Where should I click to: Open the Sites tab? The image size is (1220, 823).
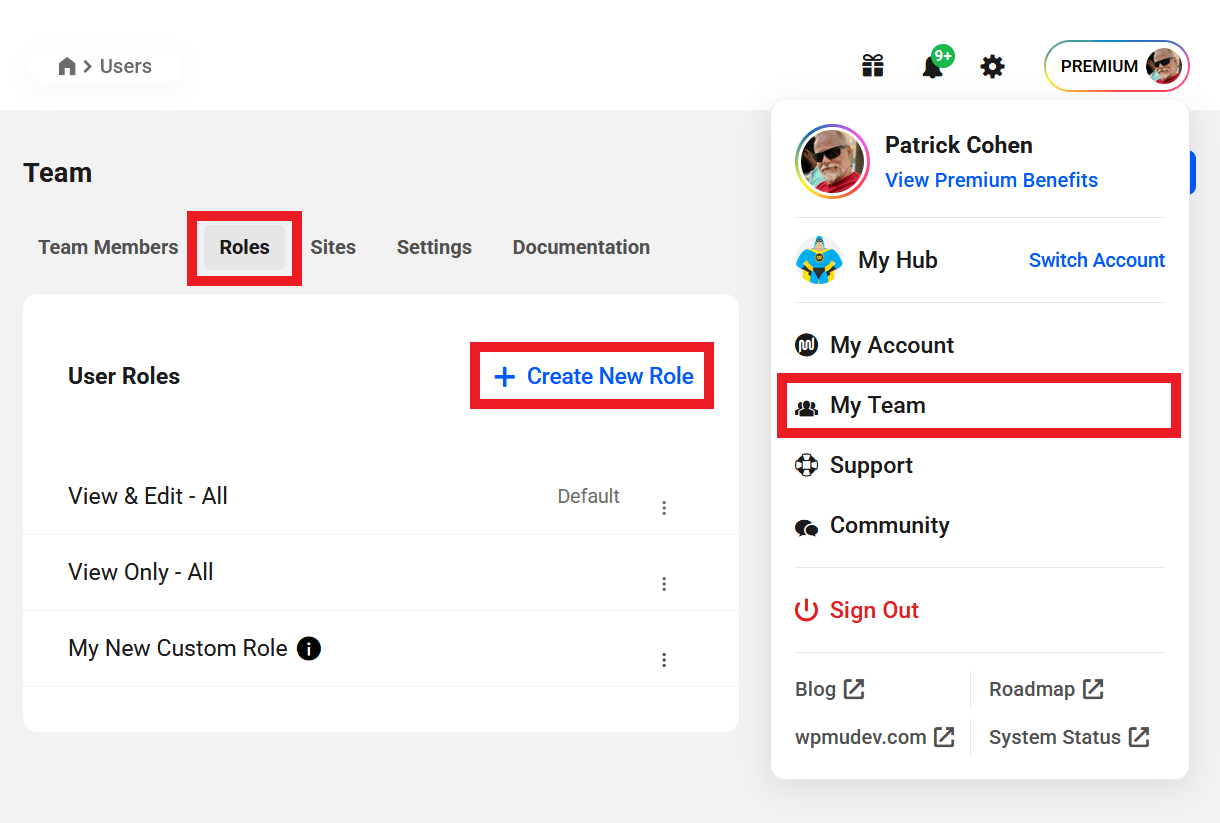coord(333,247)
